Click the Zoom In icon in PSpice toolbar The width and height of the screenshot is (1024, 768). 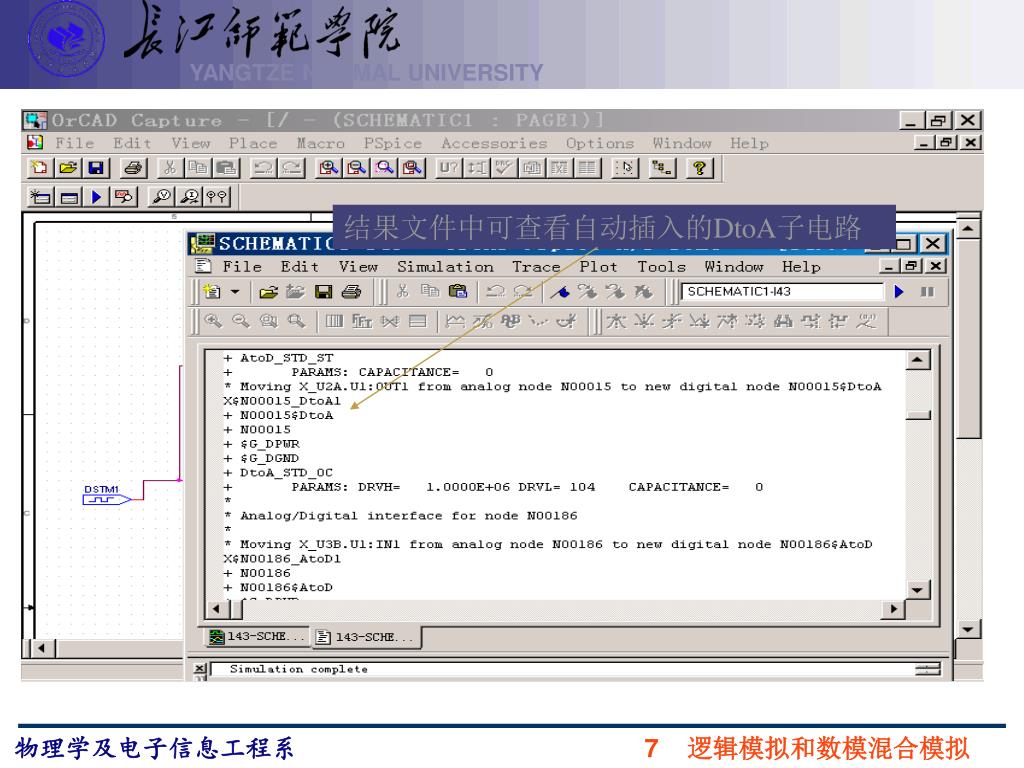pyautogui.click(x=213, y=321)
